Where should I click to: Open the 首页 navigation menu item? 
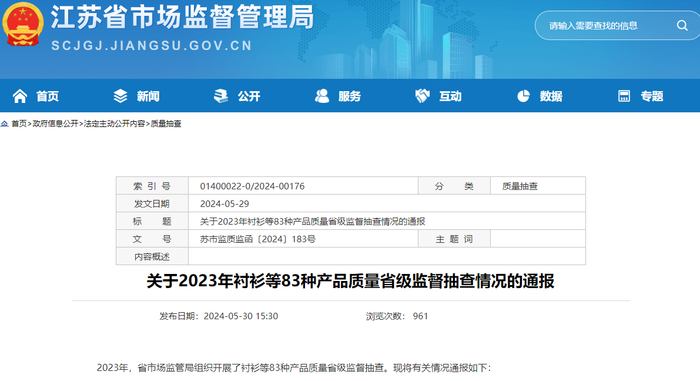click(x=47, y=96)
